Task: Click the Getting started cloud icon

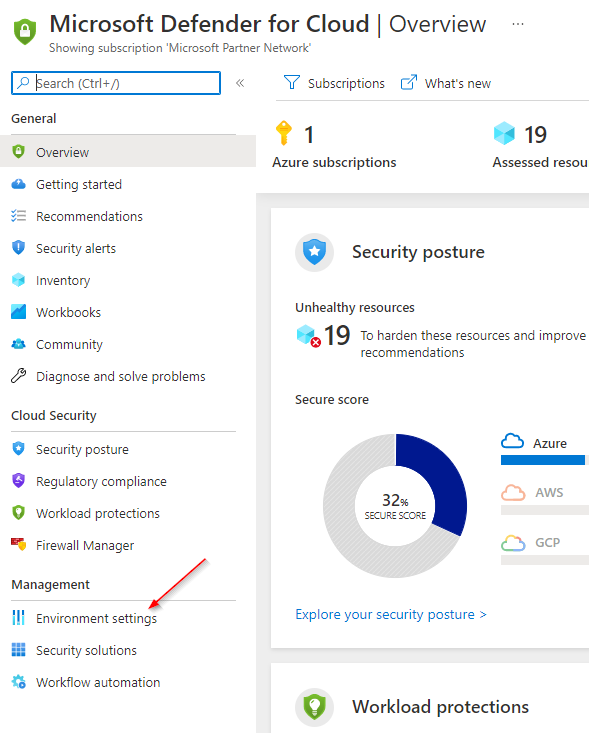Action: coord(18,184)
